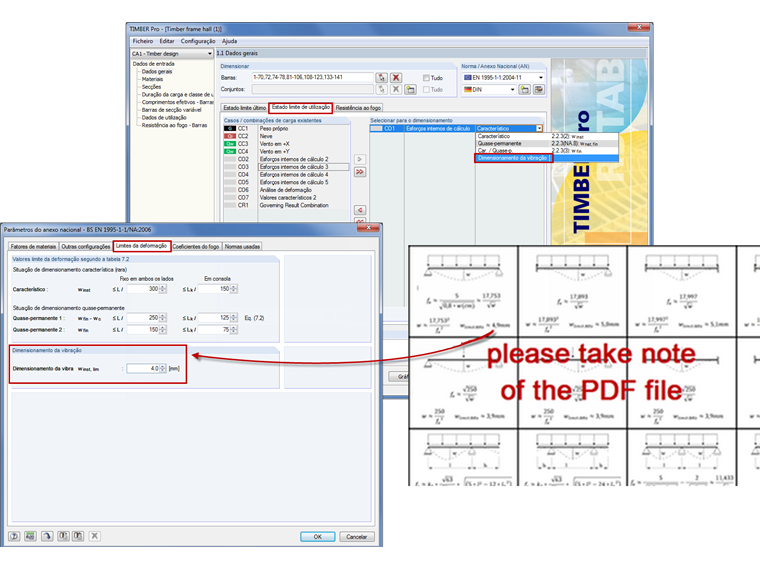Viewport: 760px width, 570px height.
Task: Click the new-set folder icon in Conjuntos row
Action: [x=411, y=90]
